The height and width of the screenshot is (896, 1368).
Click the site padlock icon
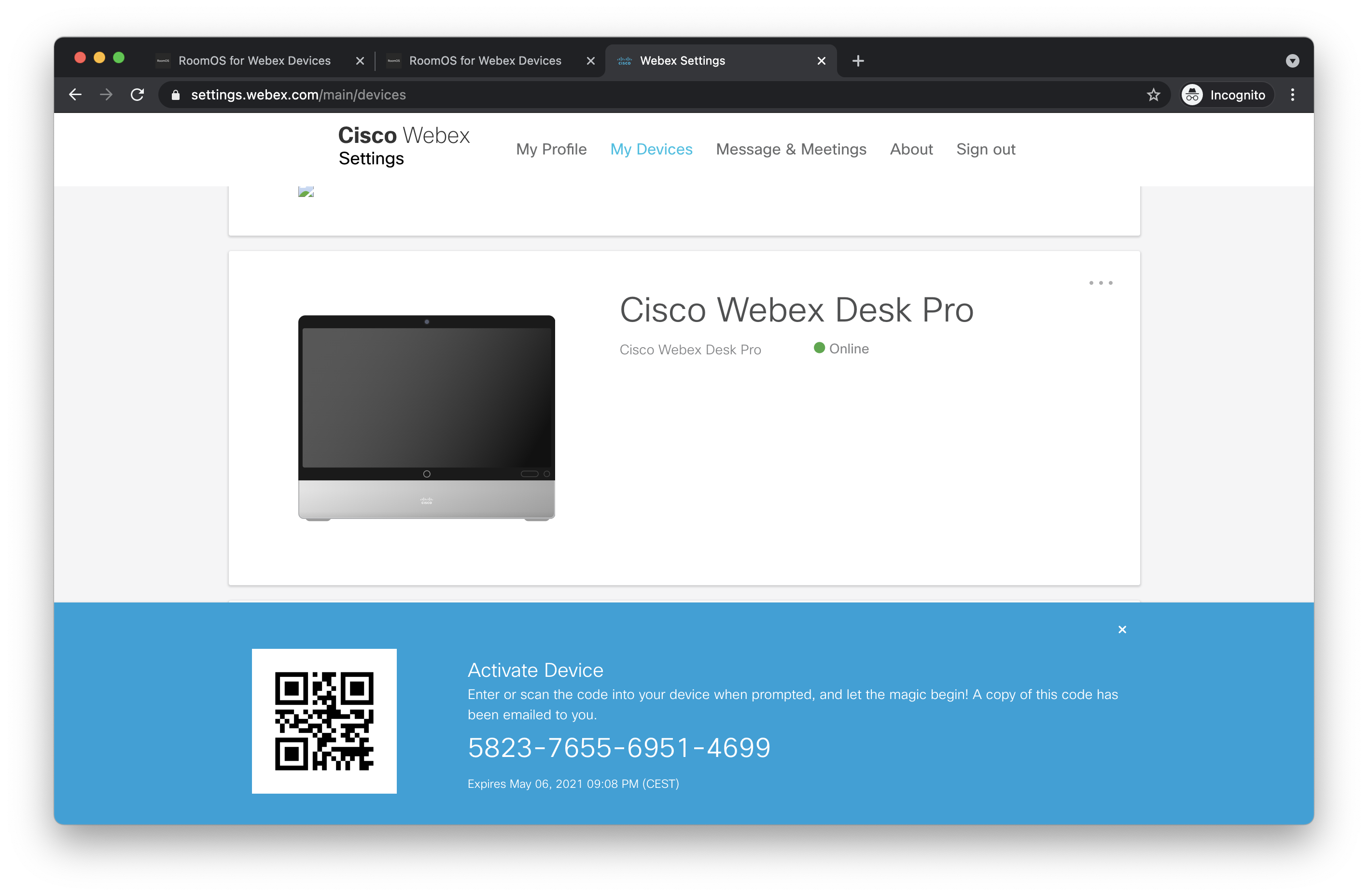[x=176, y=95]
